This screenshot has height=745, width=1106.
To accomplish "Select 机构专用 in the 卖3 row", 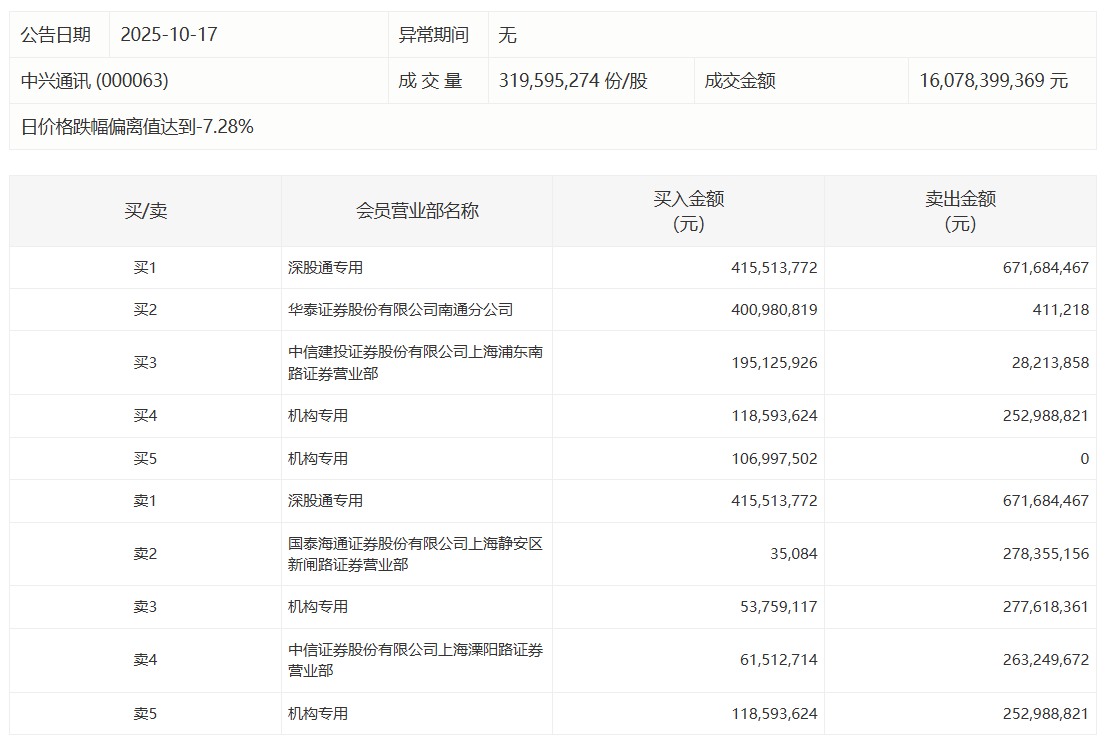I will [x=318, y=607].
